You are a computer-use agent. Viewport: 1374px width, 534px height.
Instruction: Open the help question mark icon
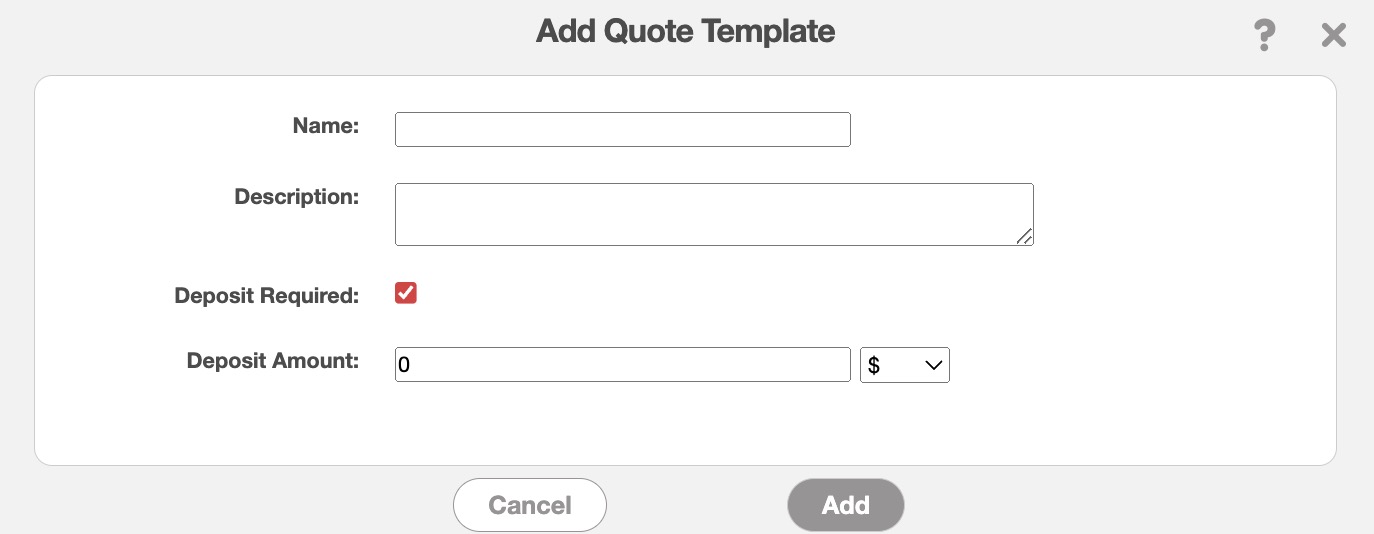pyautogui.click(x=1264, y=36)
